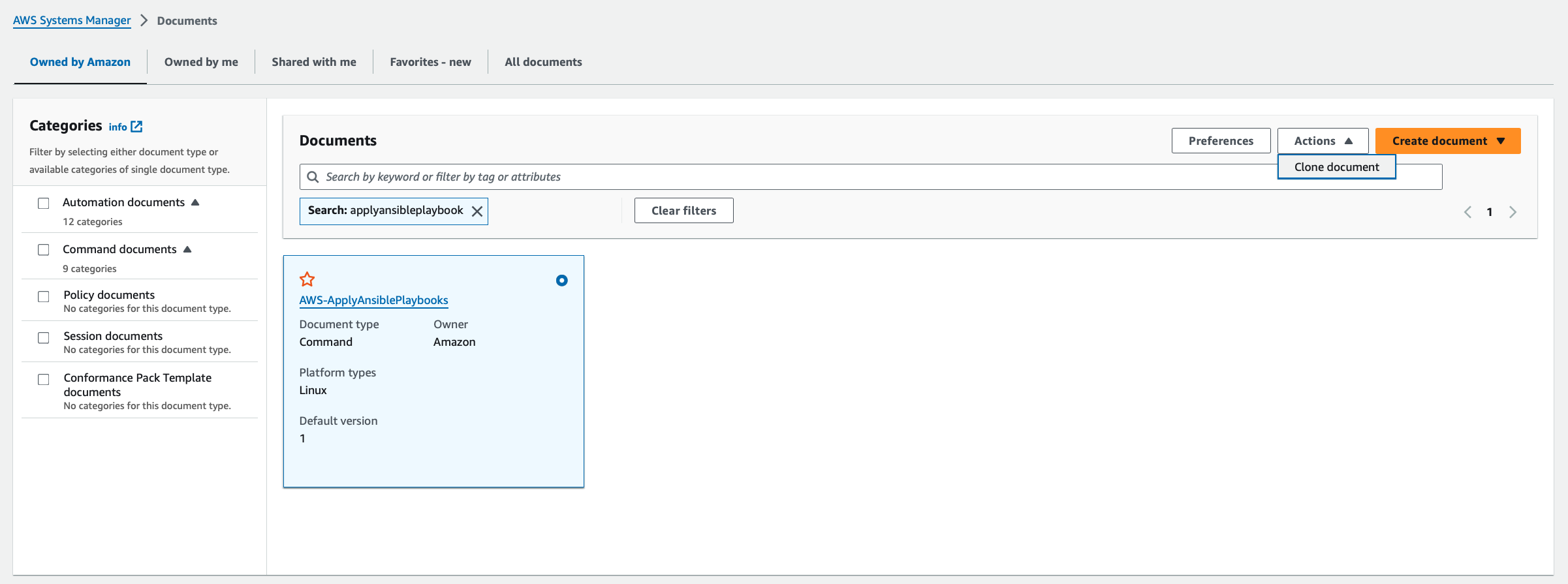Image resolution: width=1568 pixels, height=584 pixels.
Task: Click the Clear filters button
Action: [x=683, y=211]
